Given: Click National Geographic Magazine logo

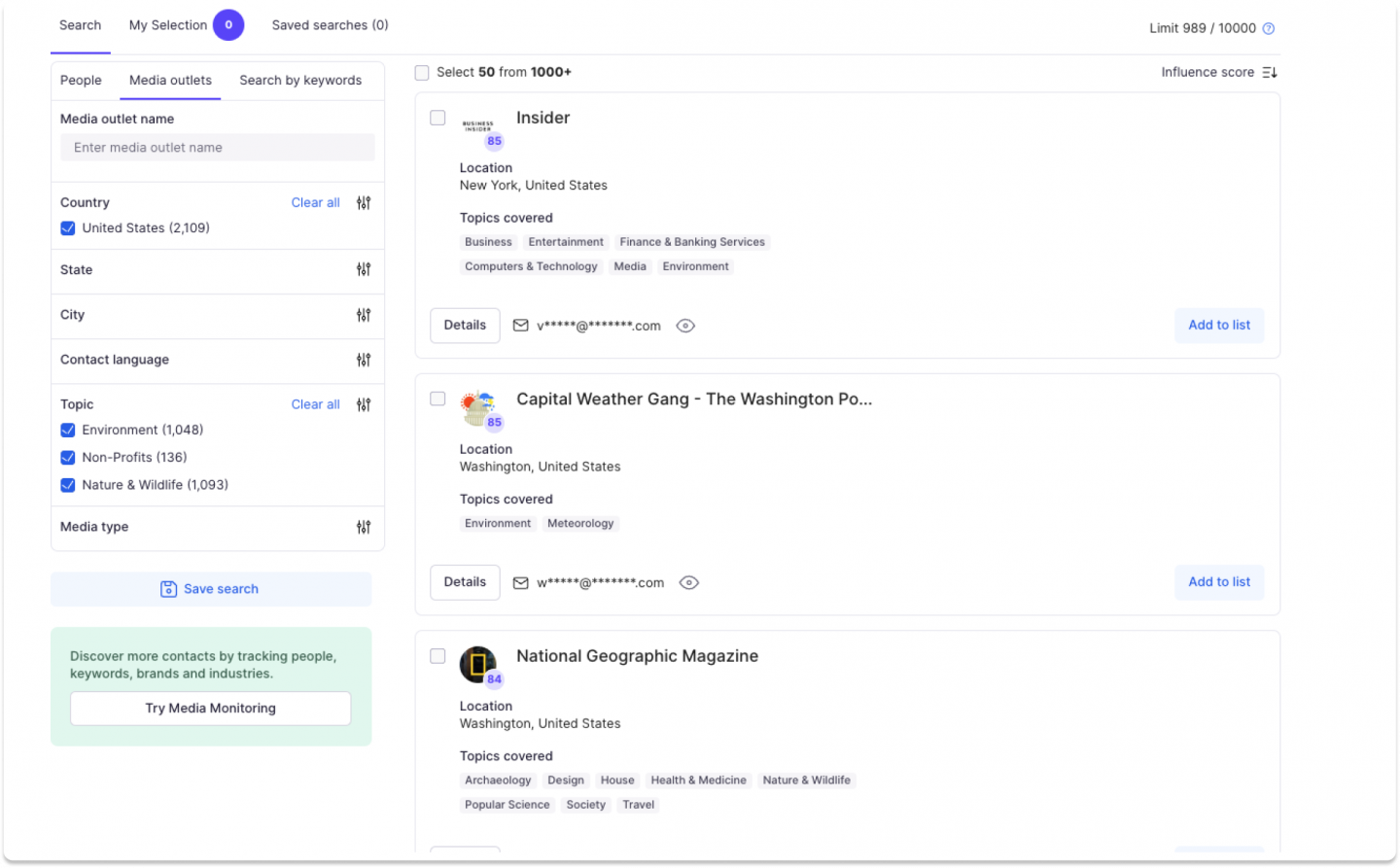Looking at the screenshot, I should (477, 665).
